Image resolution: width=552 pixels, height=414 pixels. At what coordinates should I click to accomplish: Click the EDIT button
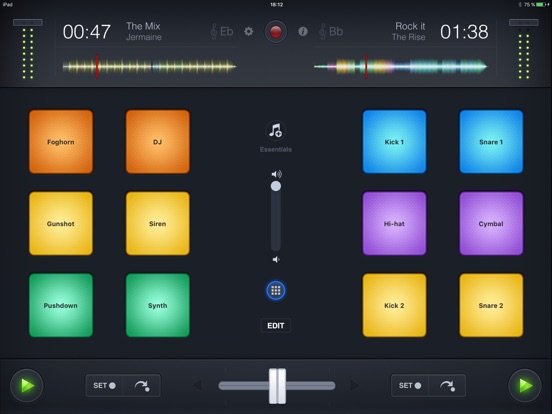coord(276,326)
